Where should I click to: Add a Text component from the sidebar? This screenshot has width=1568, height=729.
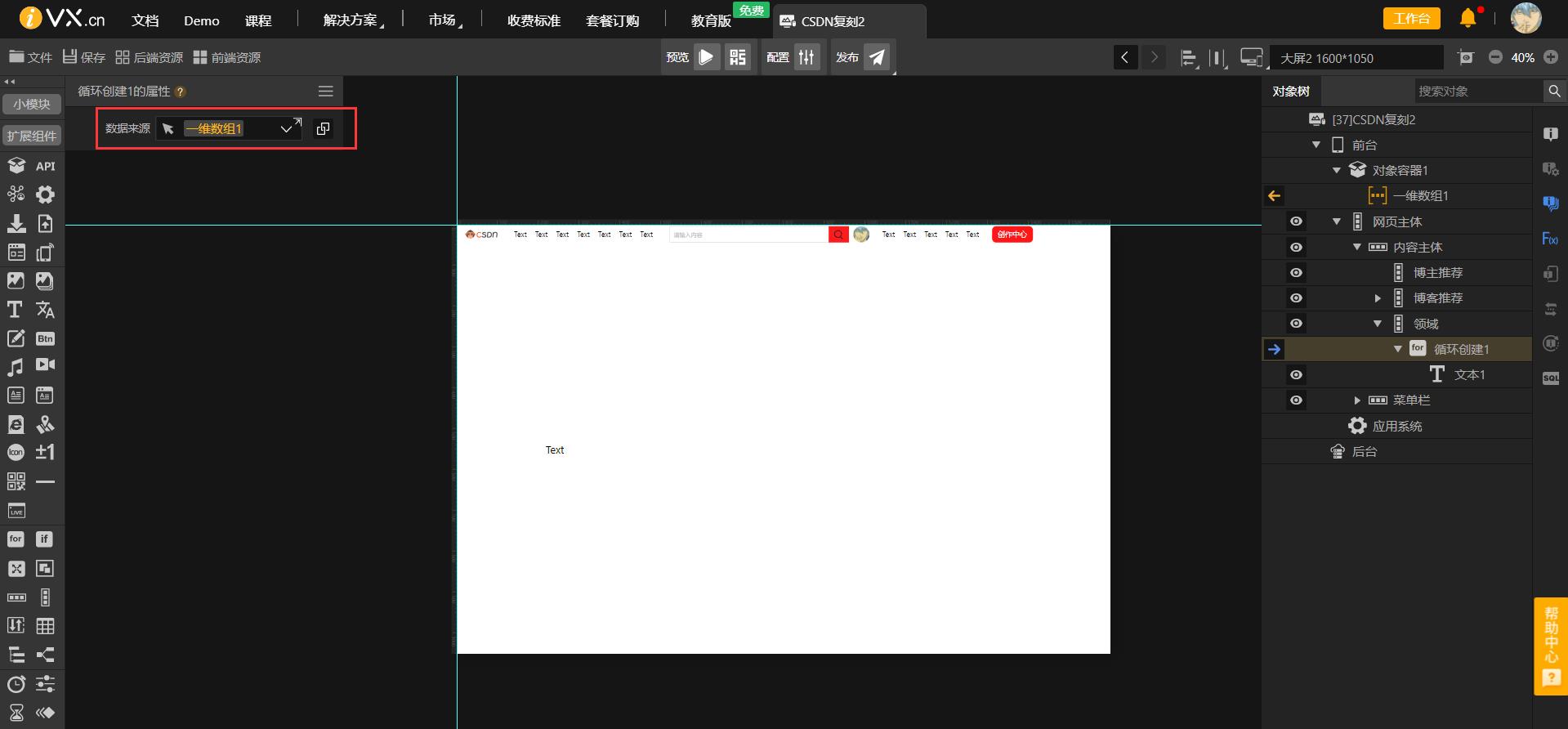15,310
